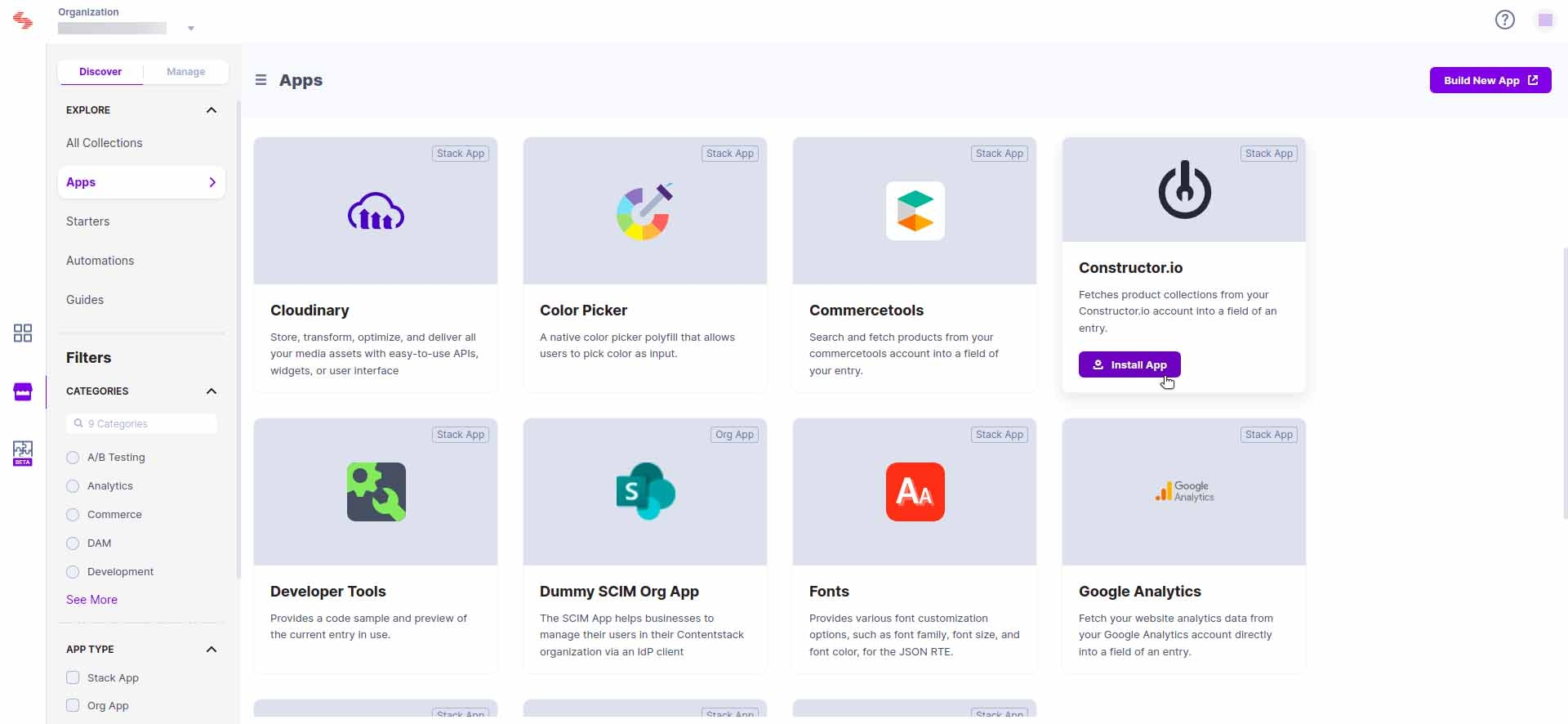
Task: Collapse the CATEGORIES section chevron
Action: pyautogui.click(x=212, y=391)
